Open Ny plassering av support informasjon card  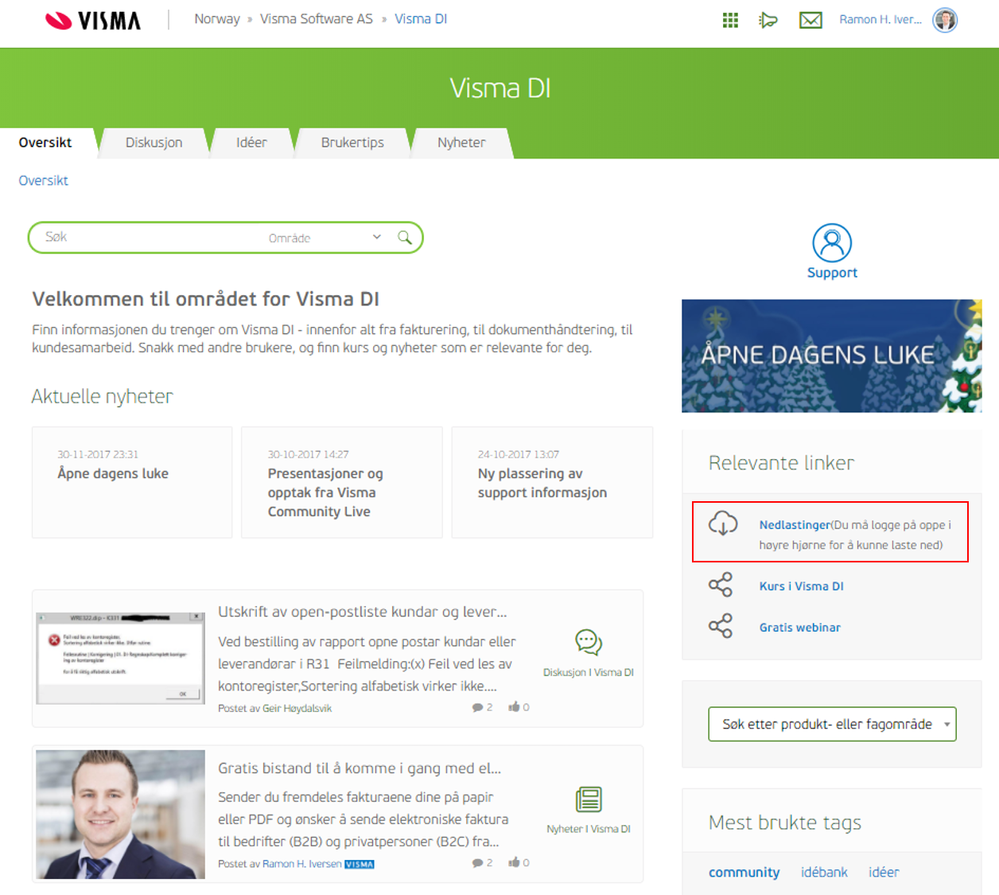tap(552, 482)
